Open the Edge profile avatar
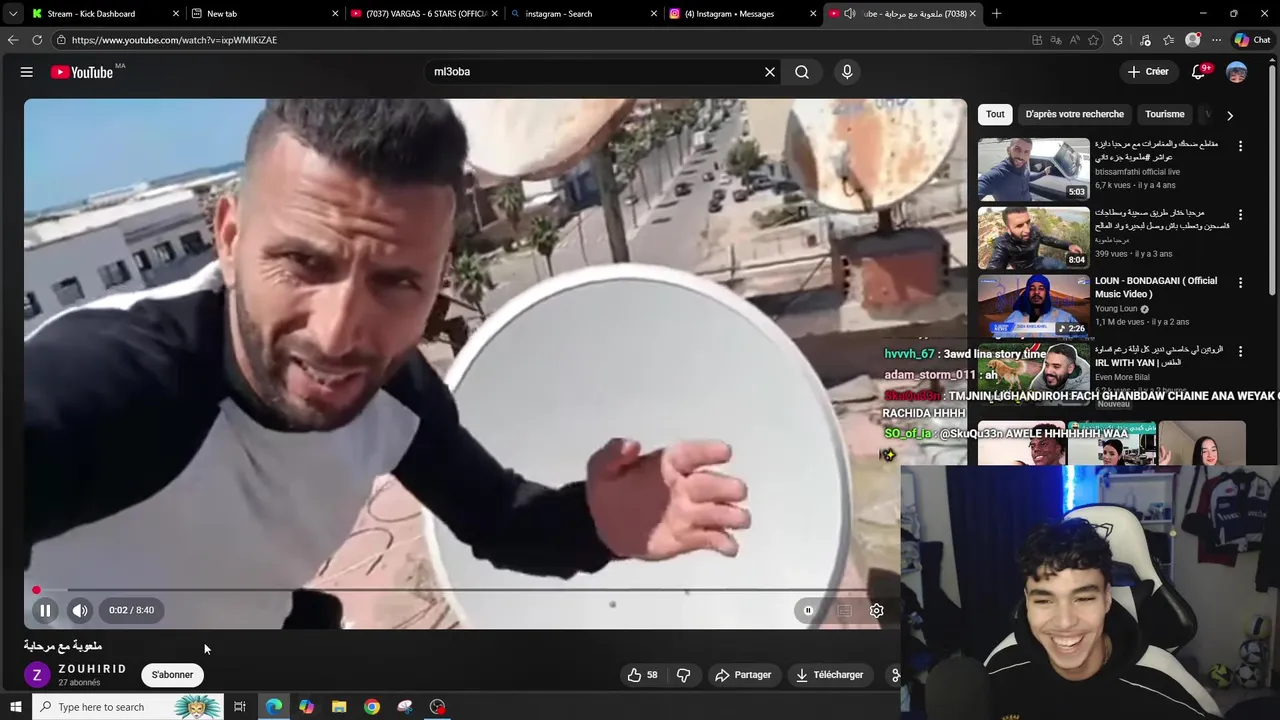Image resolution: width=1280 pixels, height=720 pixels. 1193,40
